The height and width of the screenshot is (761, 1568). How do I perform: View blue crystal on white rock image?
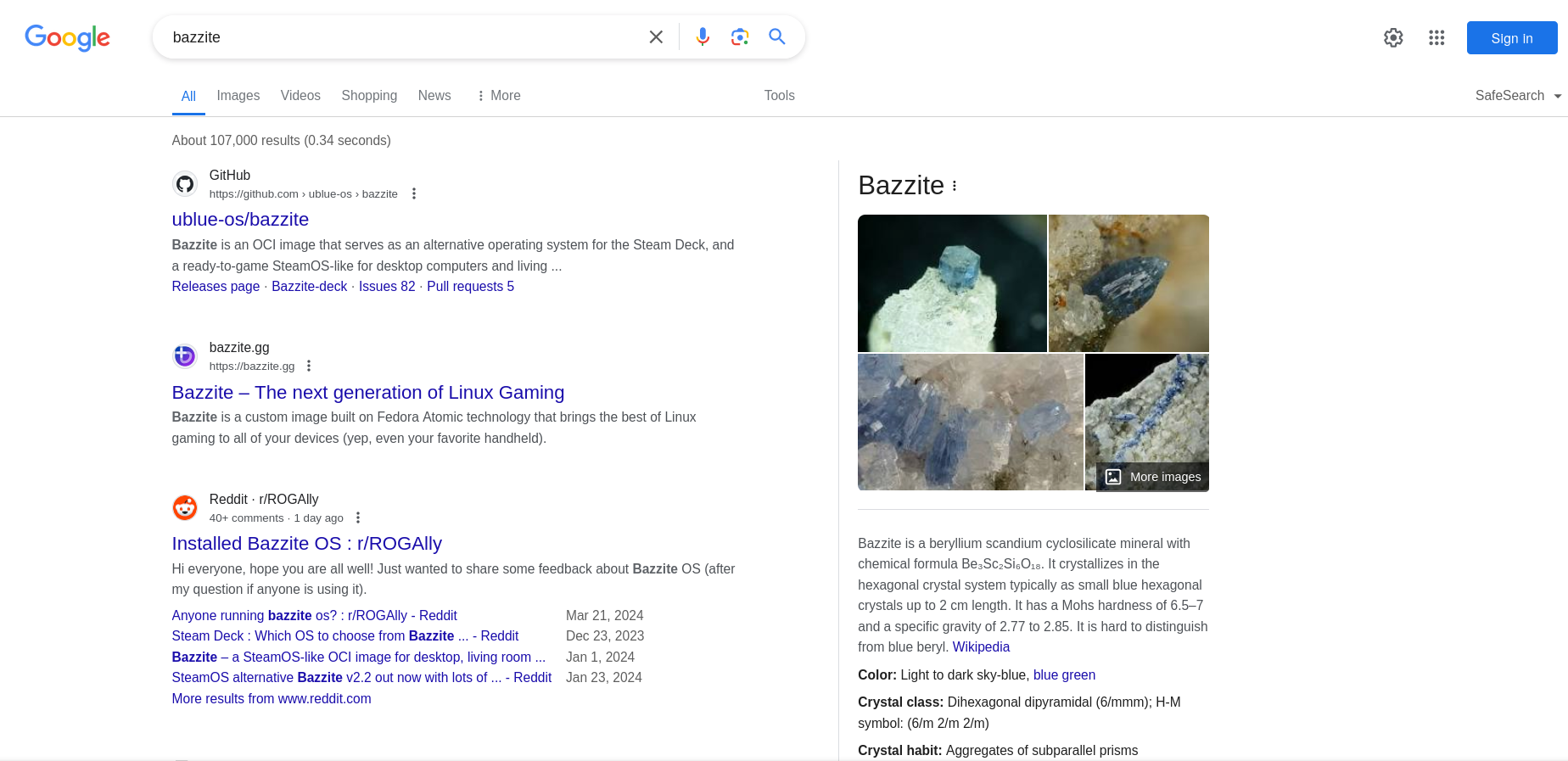click(952, 283)
